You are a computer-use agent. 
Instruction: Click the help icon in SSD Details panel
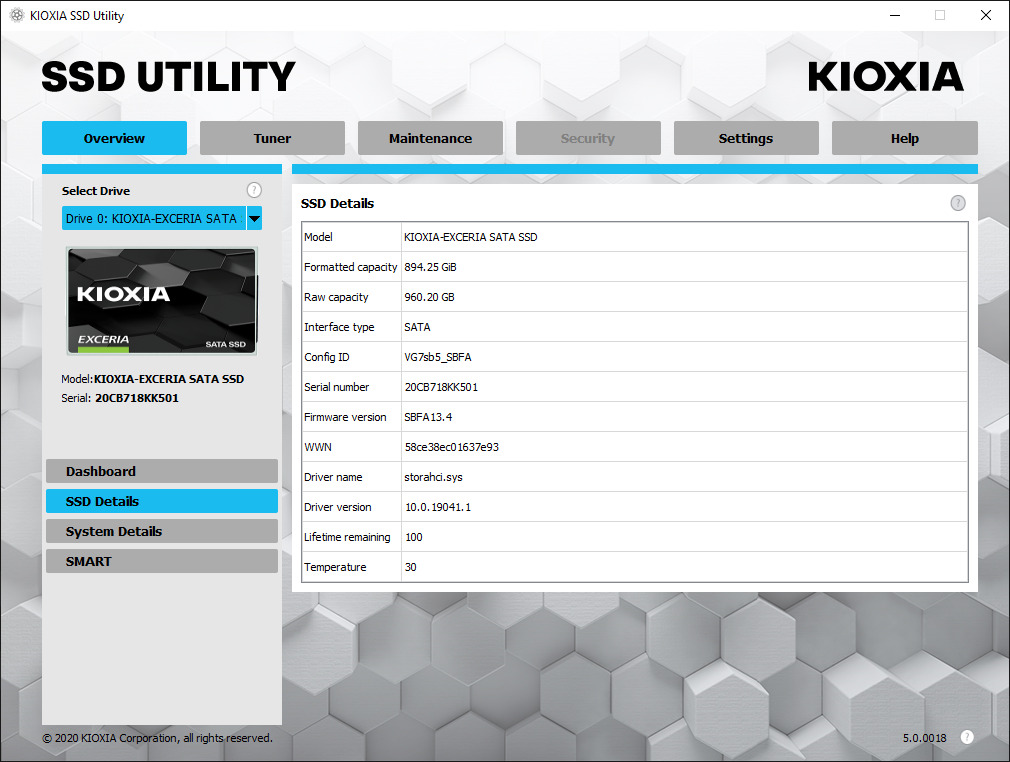[x=957, y=203]
